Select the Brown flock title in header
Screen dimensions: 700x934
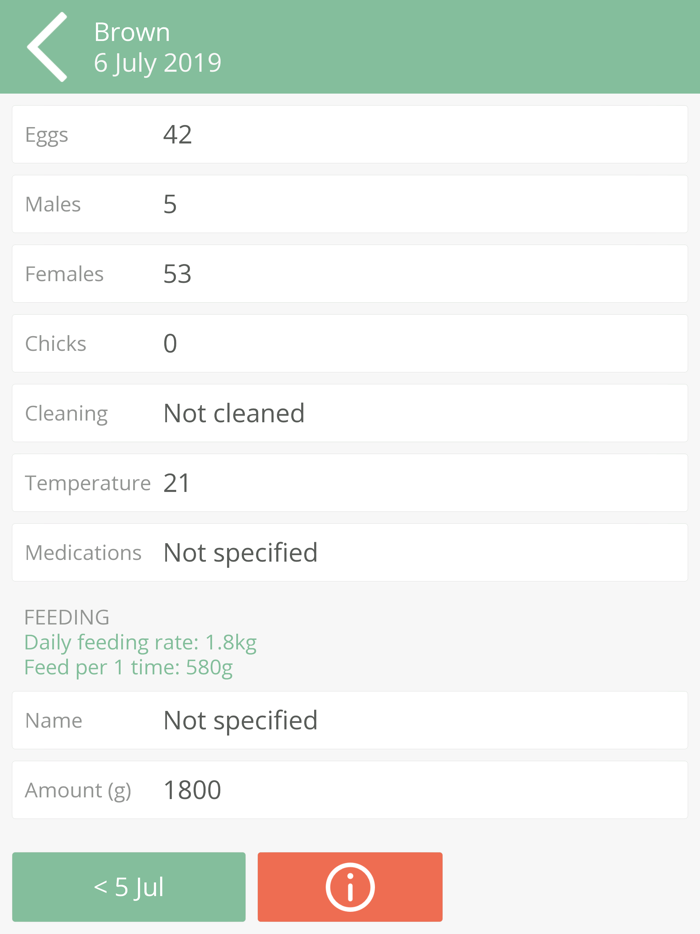pos(131,32)
